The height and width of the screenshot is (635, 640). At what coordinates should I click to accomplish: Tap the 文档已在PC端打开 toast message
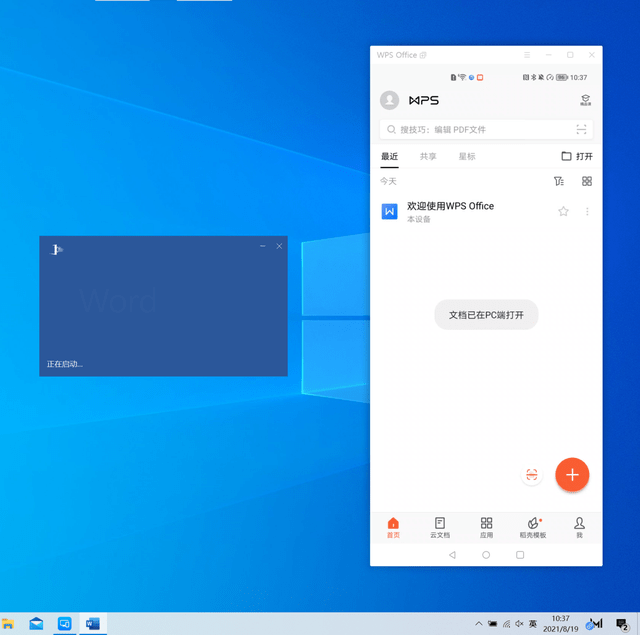(x=486, y=315)
